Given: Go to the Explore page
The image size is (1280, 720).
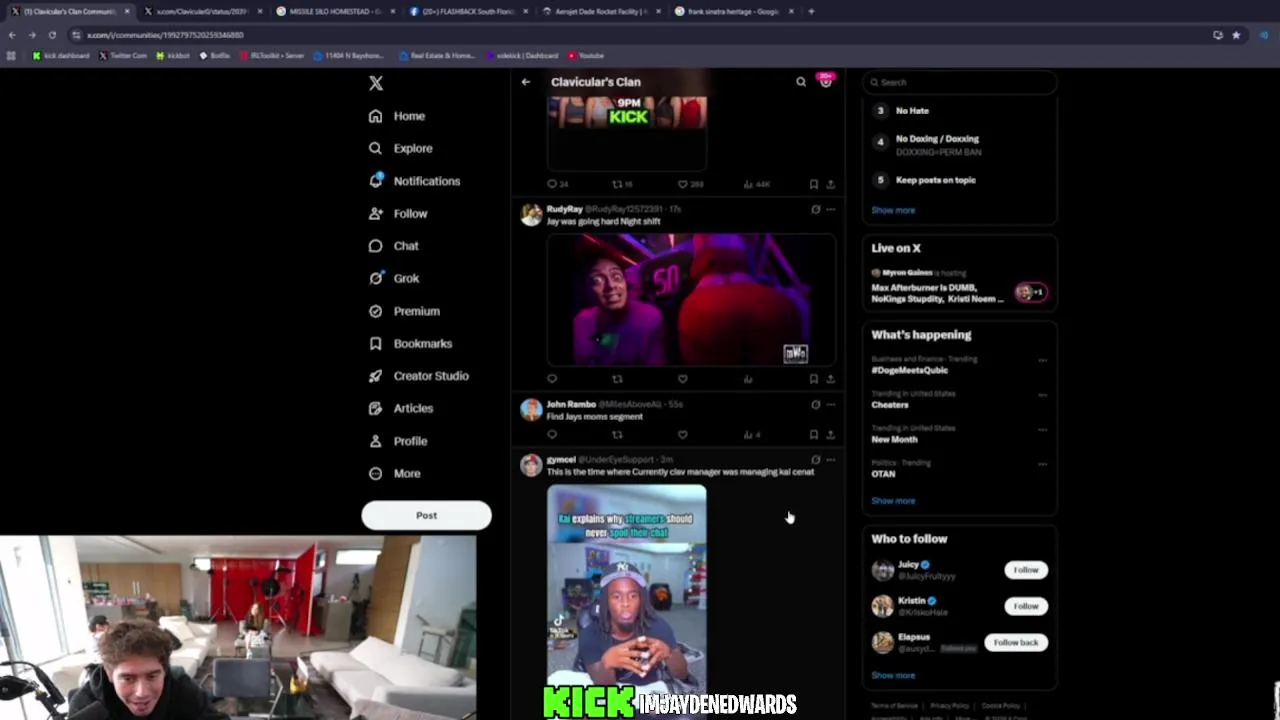Looking at the screenshot, I should point(400,148).
